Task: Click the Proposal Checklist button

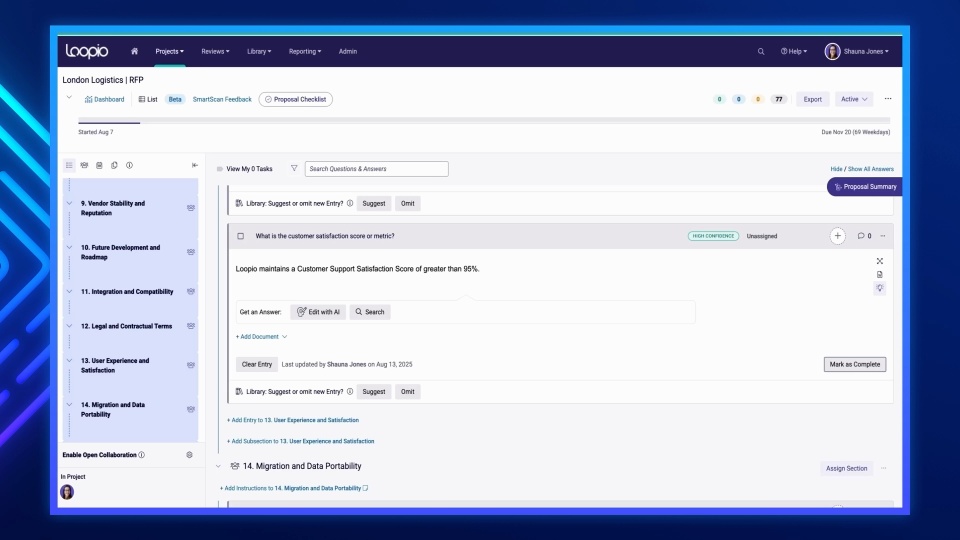Action: [x=296, y=99]
